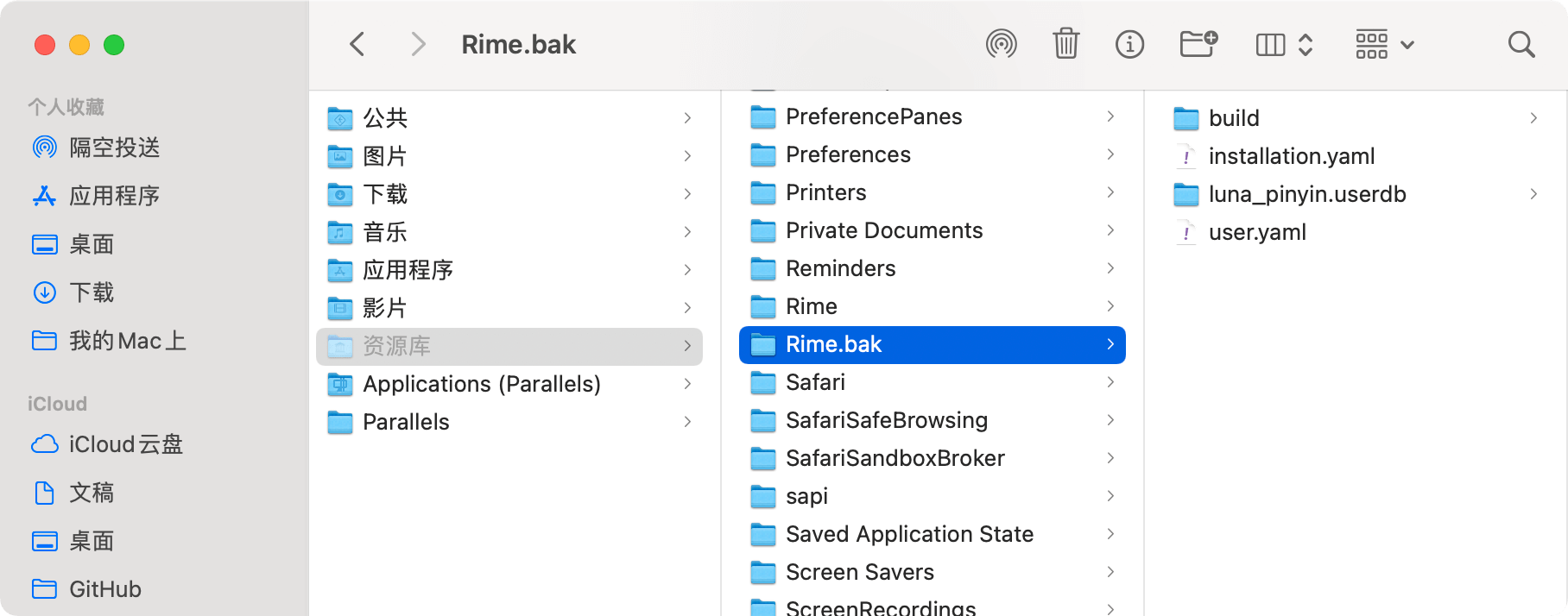This screenshot has height=616, width=1568.
Task: Go back with the left chevron
Action: (x=357, y=44)
